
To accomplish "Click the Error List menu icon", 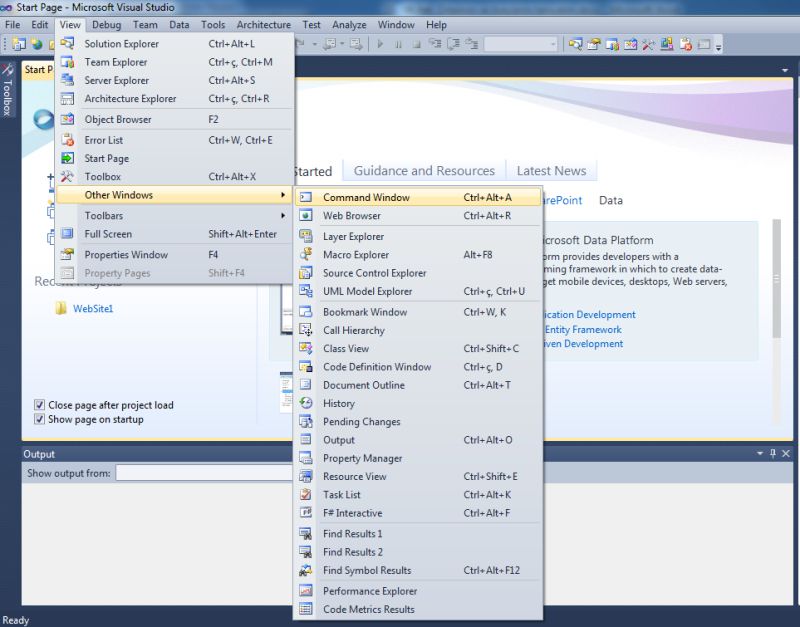I will click(67, 140).
